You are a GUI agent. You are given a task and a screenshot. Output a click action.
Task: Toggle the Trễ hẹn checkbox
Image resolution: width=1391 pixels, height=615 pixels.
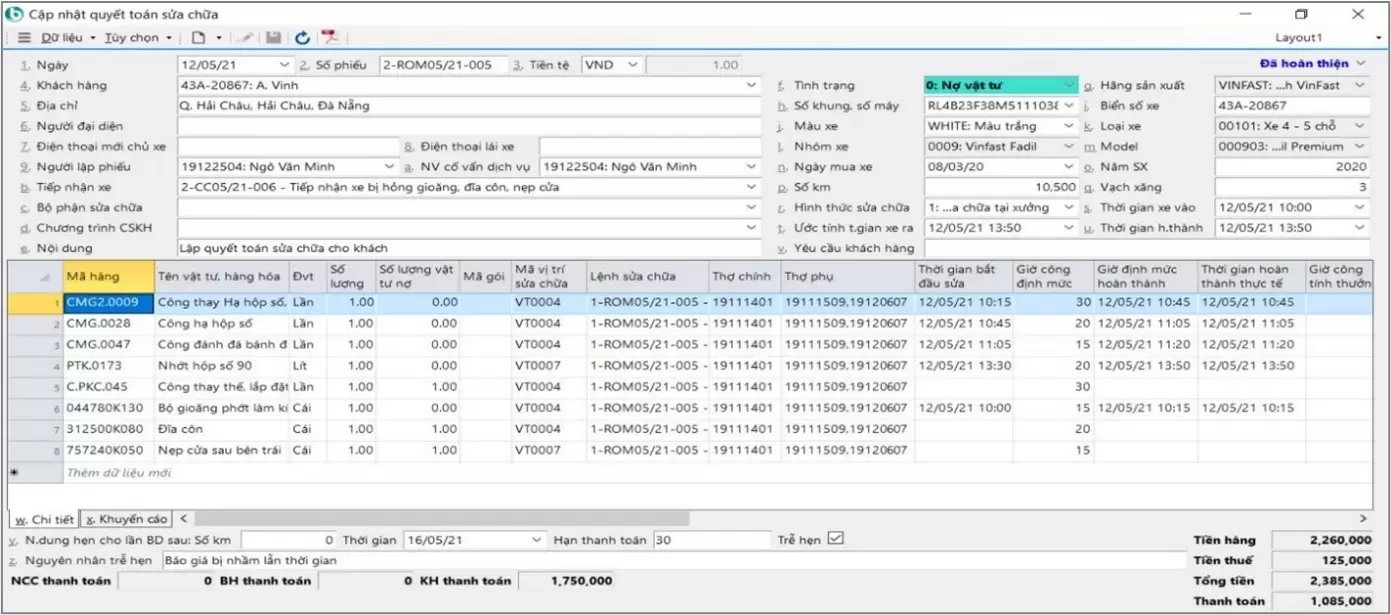(x=837, y=539)
